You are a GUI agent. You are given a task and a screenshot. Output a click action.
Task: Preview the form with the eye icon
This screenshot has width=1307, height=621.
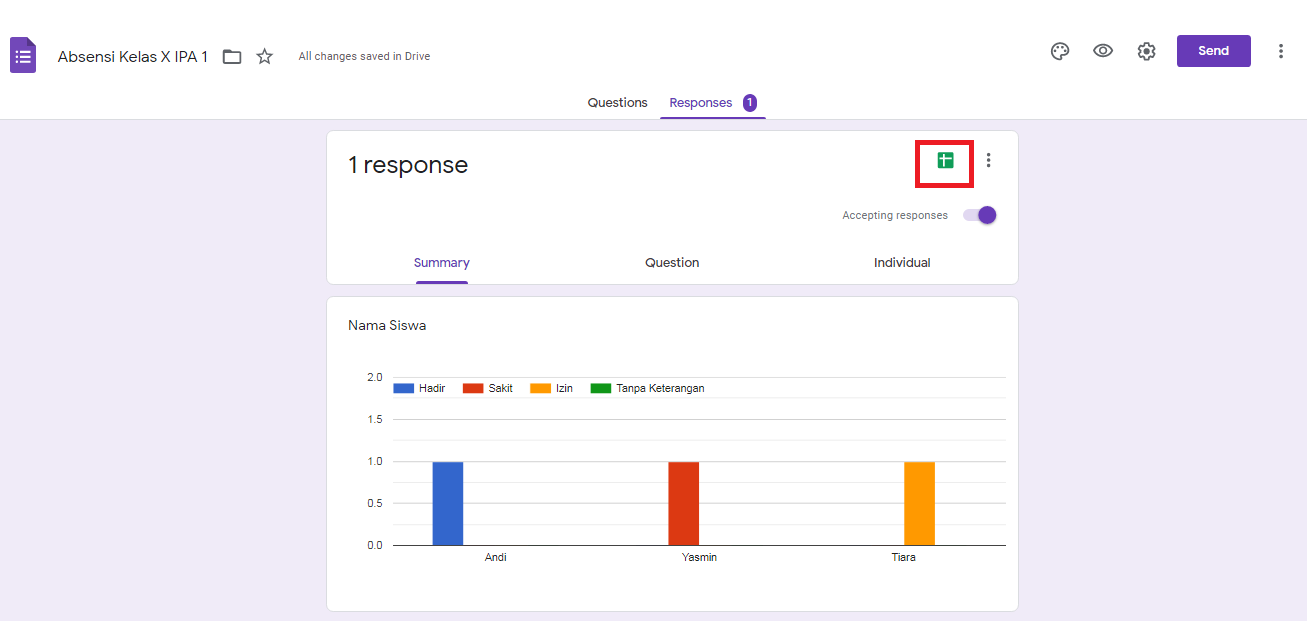point(1103,50)
